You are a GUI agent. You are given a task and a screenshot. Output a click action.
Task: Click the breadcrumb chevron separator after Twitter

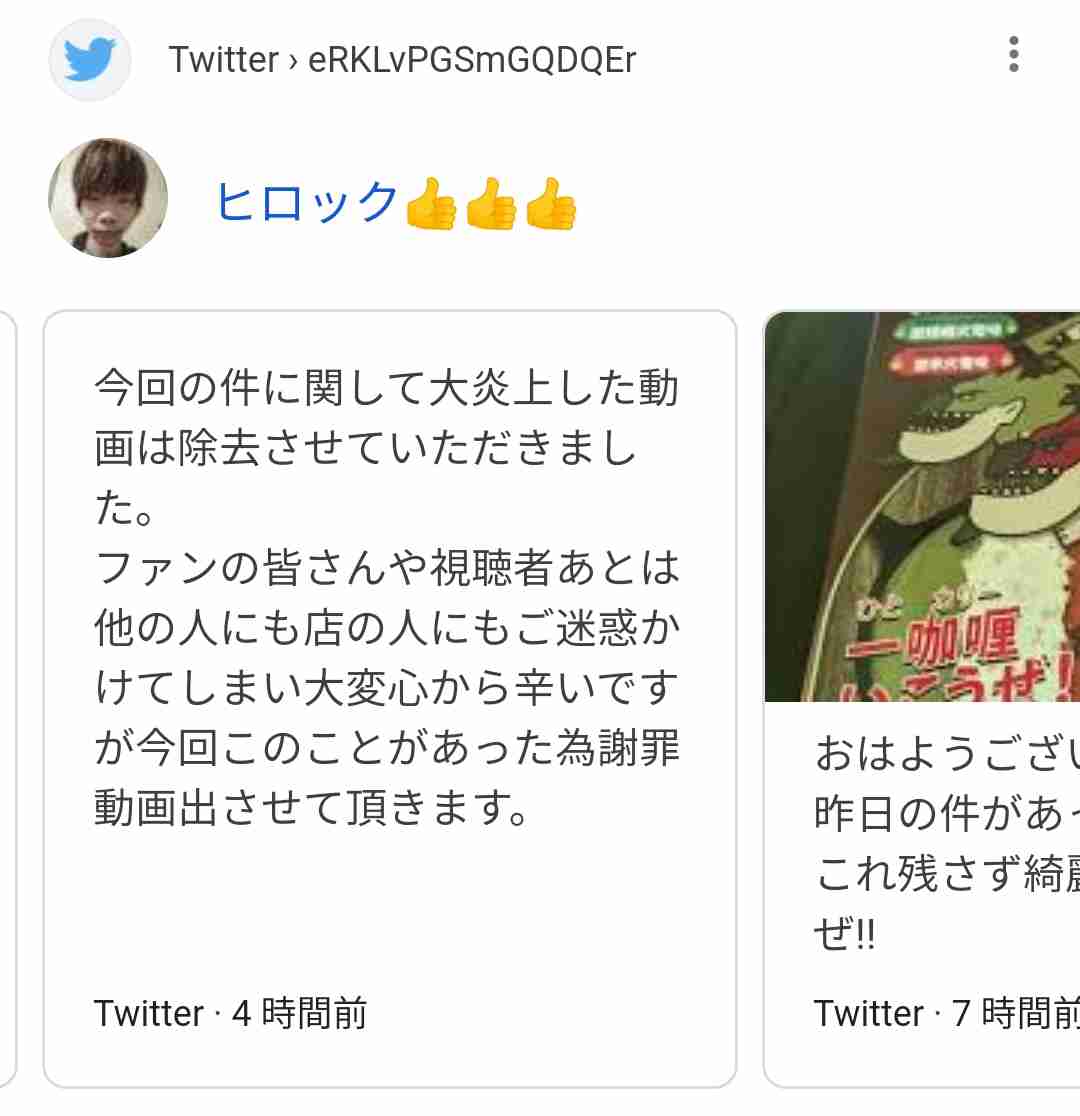click(x=293, y=61)
